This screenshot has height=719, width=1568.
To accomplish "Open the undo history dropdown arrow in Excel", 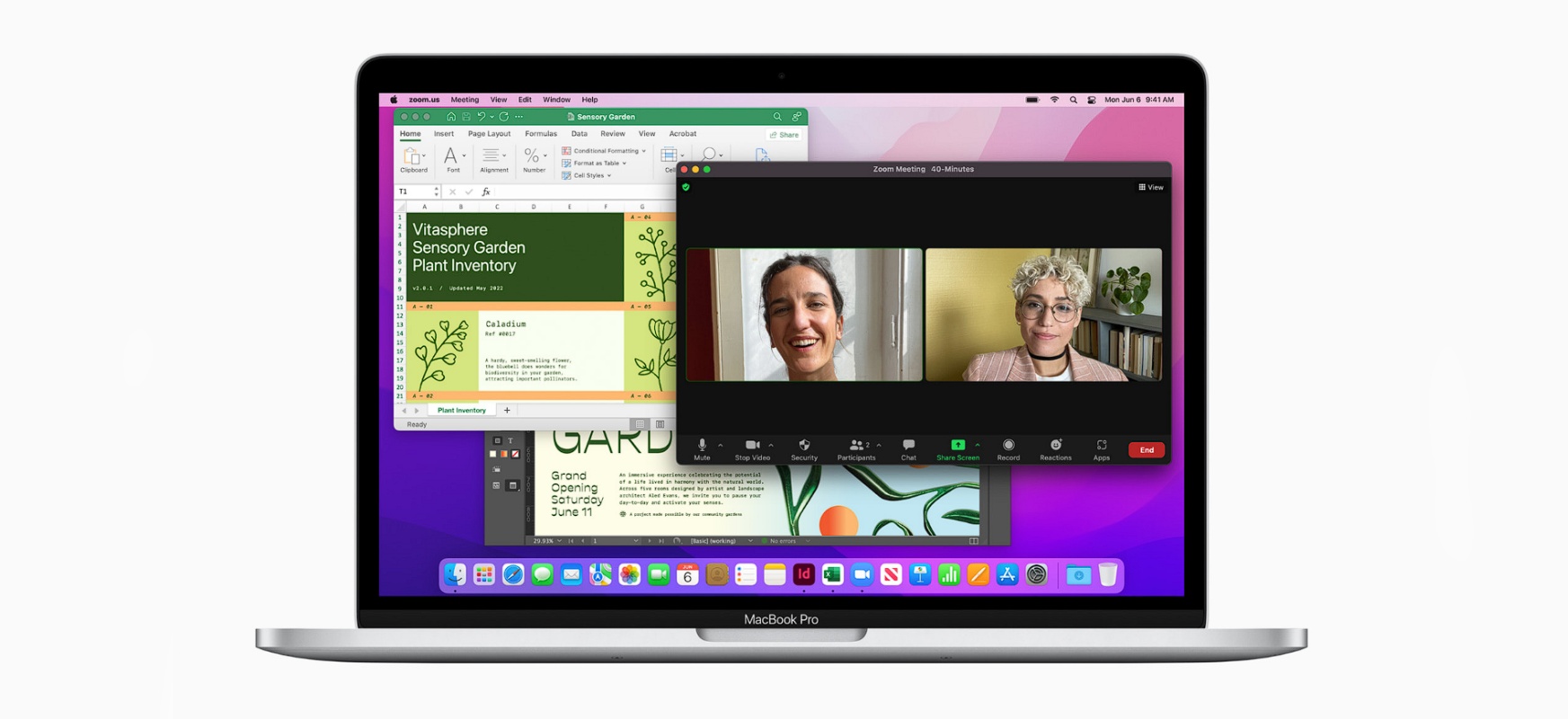I will [x=492, y=117].
